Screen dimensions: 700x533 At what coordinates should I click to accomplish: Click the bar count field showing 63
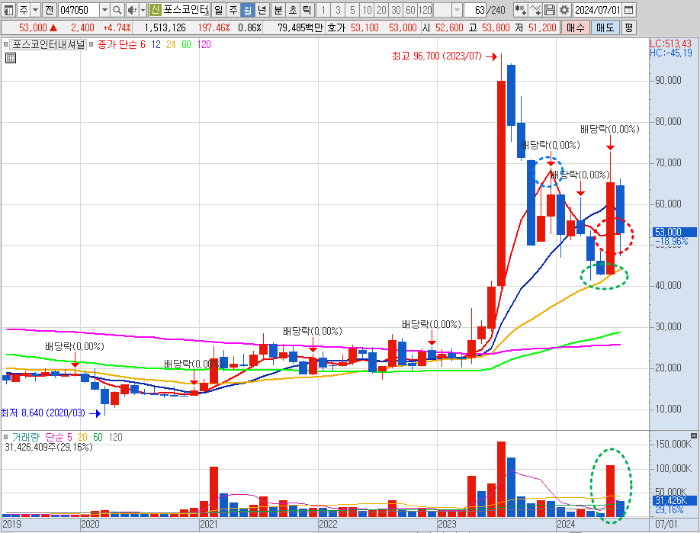click(475, 9)
